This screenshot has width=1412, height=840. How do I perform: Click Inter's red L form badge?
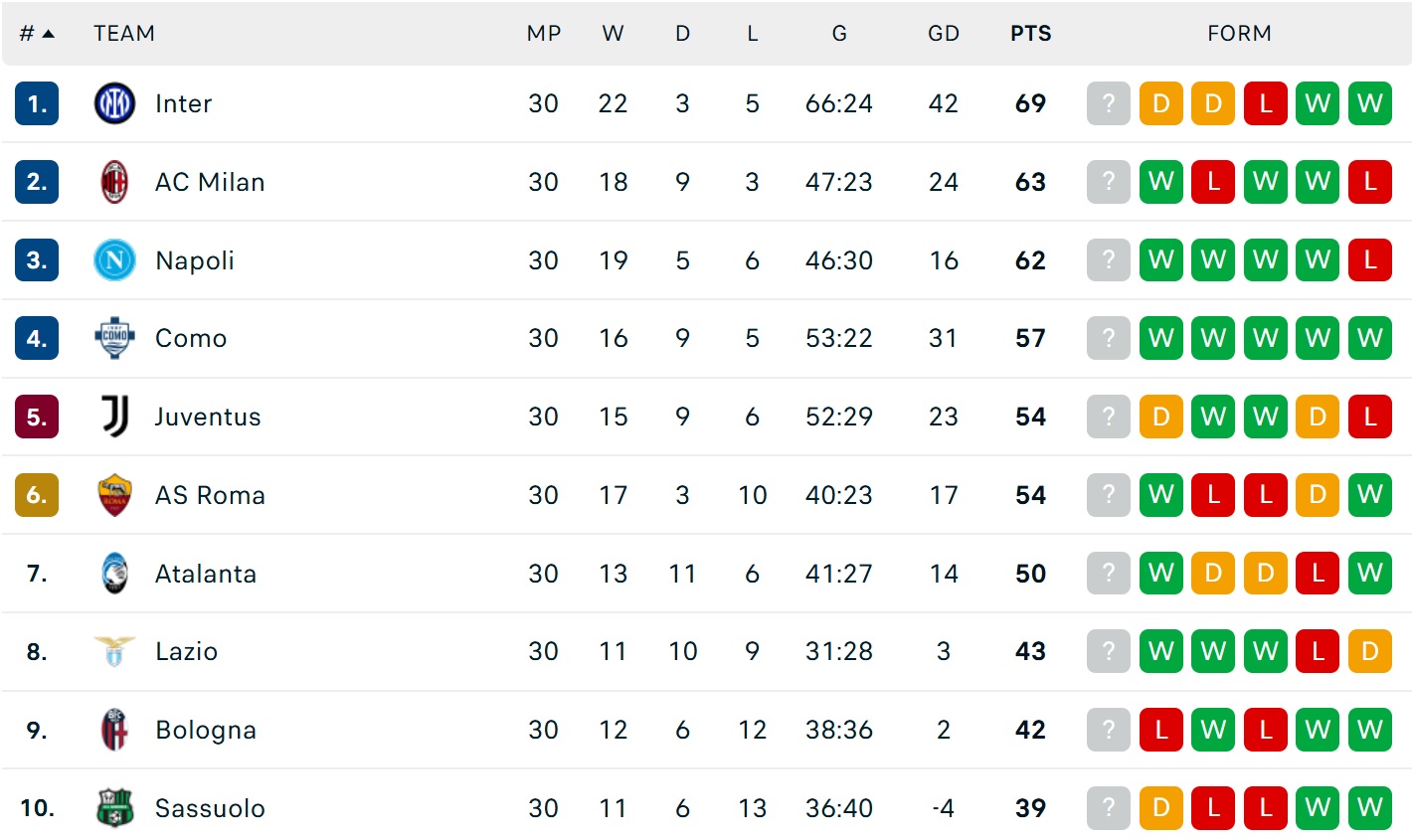coord(1265,103)
